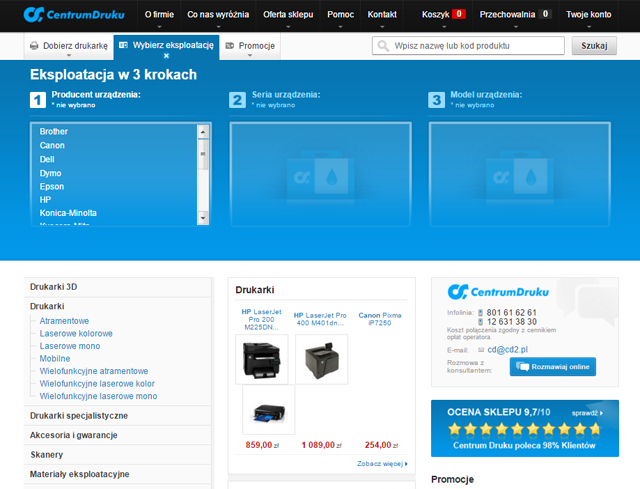
Task: Click the red Koszyk cart counter badge
Action: pos(458,15)
